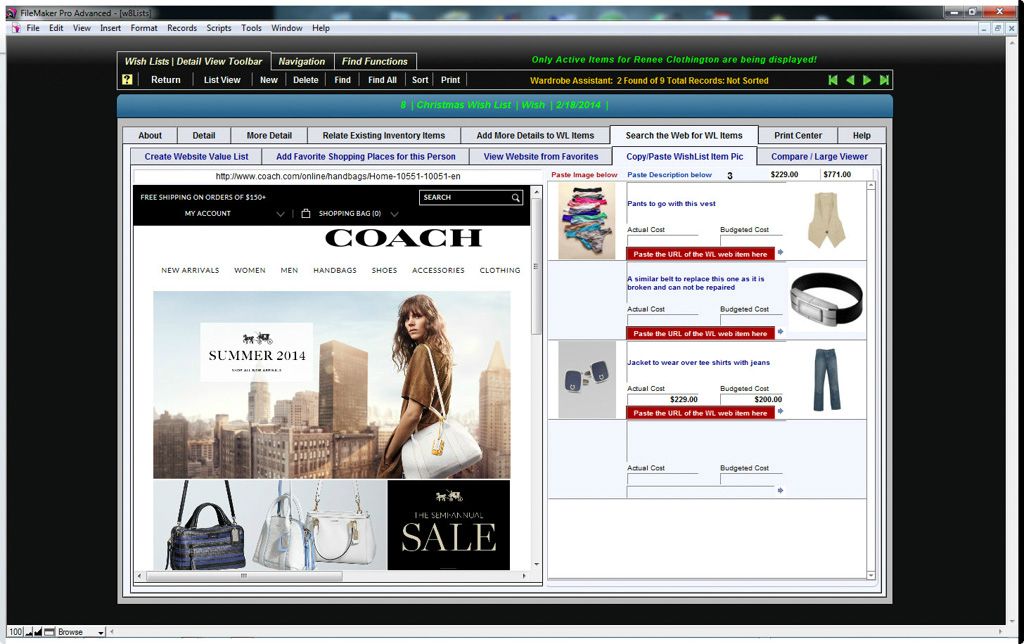Click the New toolbar button

tap(269, 80)
